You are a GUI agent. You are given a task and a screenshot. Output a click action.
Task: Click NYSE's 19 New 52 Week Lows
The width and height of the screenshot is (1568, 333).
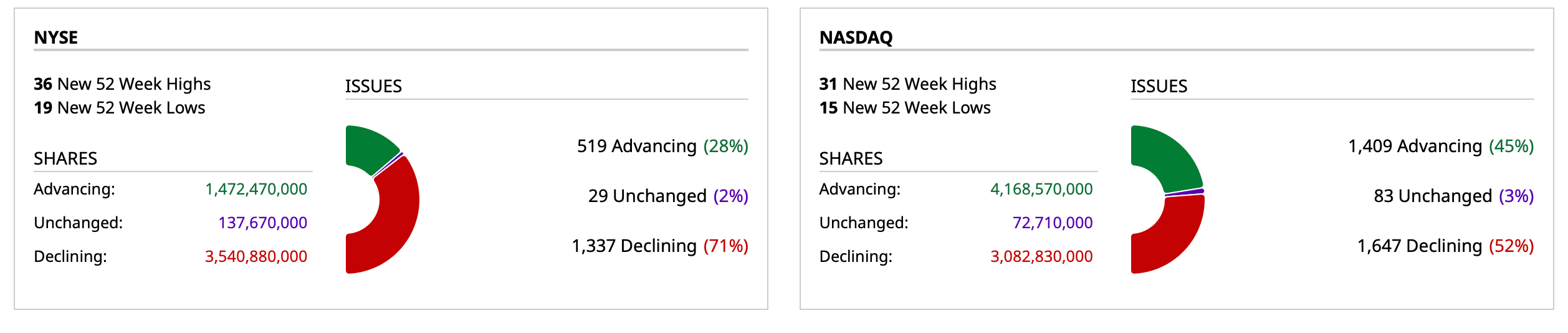click(x=119, y=108)
